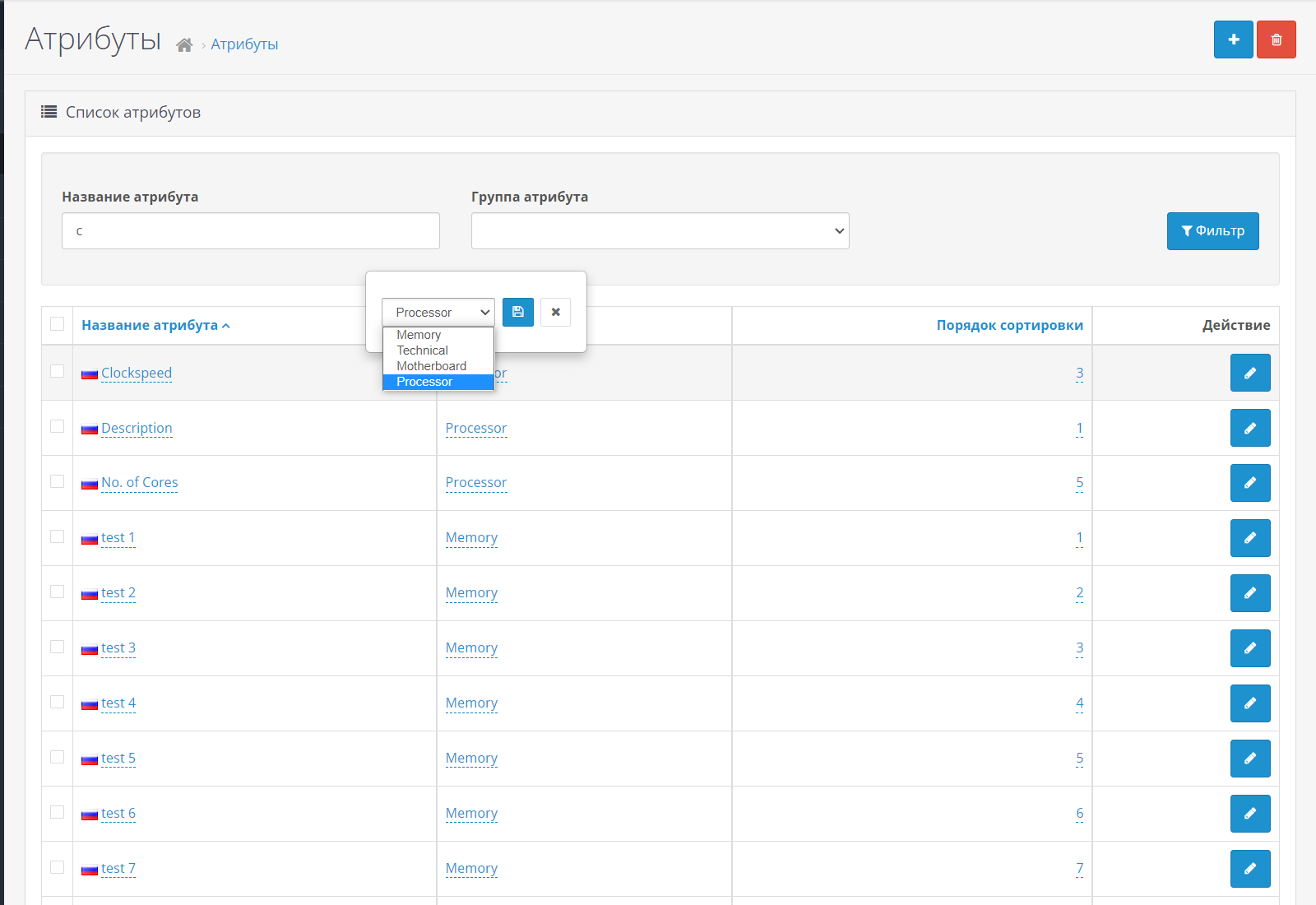Click the test 1 attribute name
Screen dimensions: 1316x905
pyautogui.click(x=118, y=537)
